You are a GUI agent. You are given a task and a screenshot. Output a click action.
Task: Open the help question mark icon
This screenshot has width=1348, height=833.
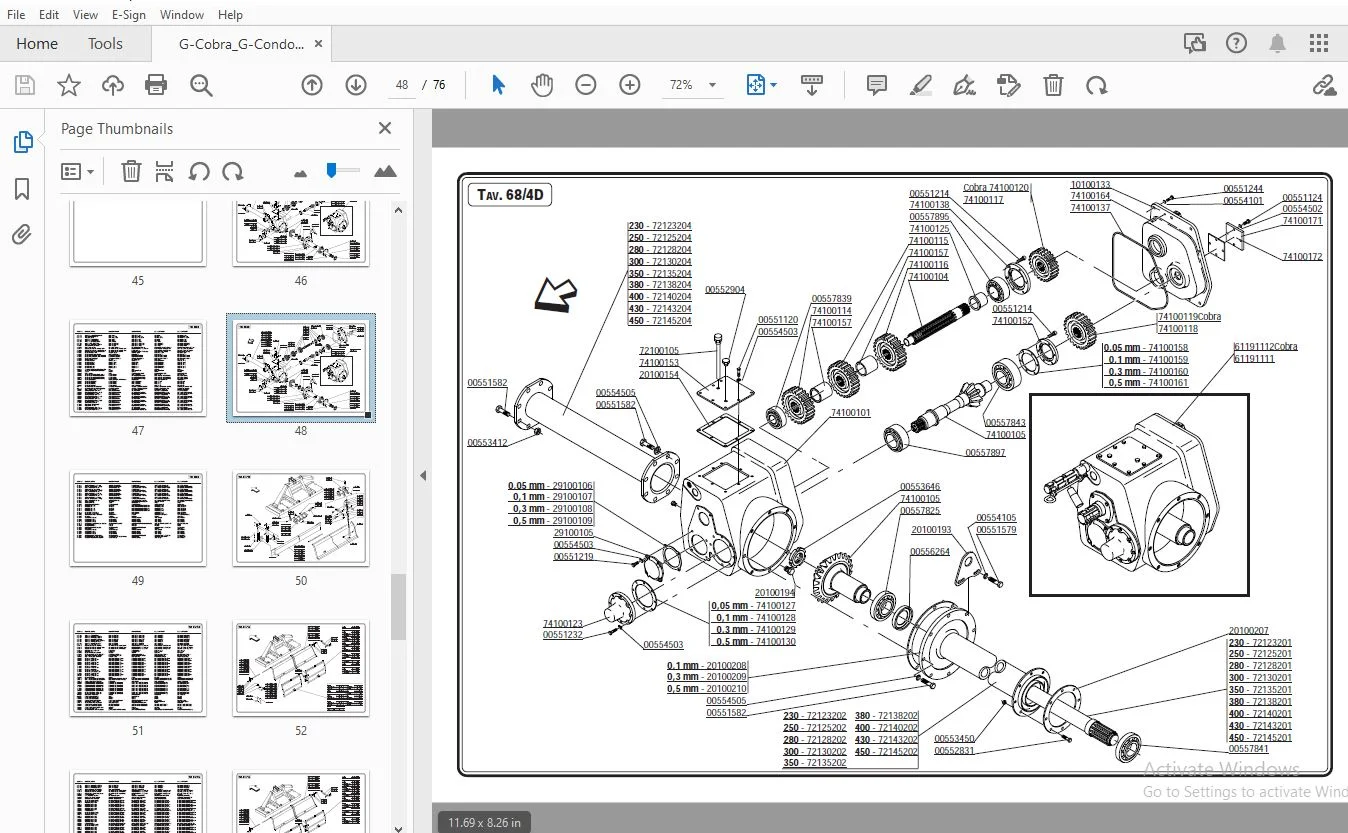(1237, 43)
